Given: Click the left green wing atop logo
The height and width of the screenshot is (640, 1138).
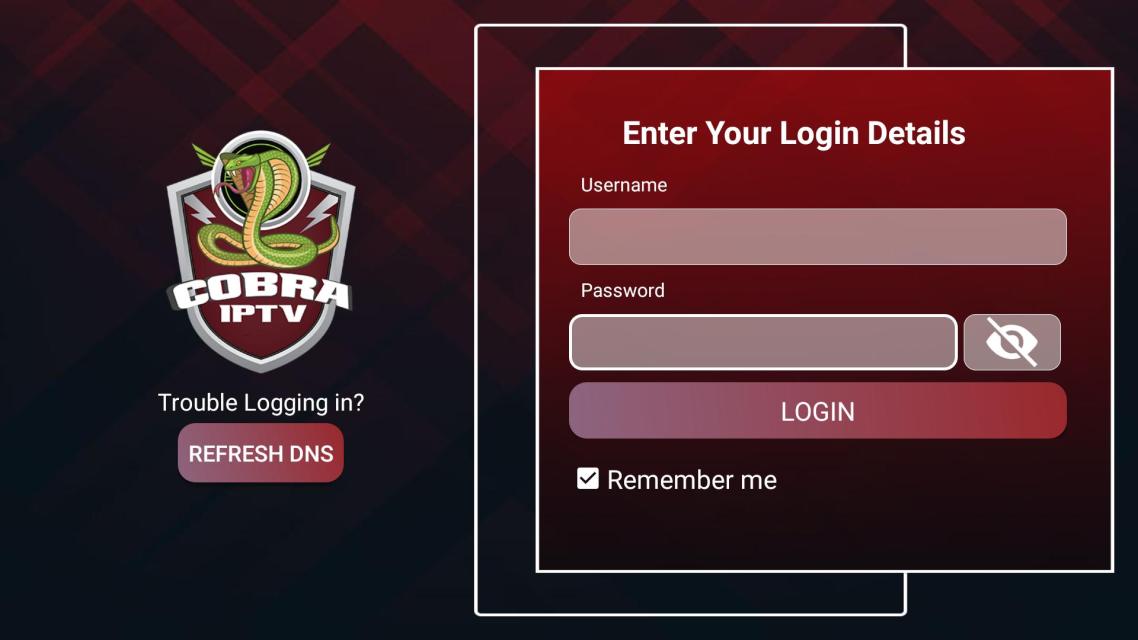Looking at the screenshot, I should [204, 155].
